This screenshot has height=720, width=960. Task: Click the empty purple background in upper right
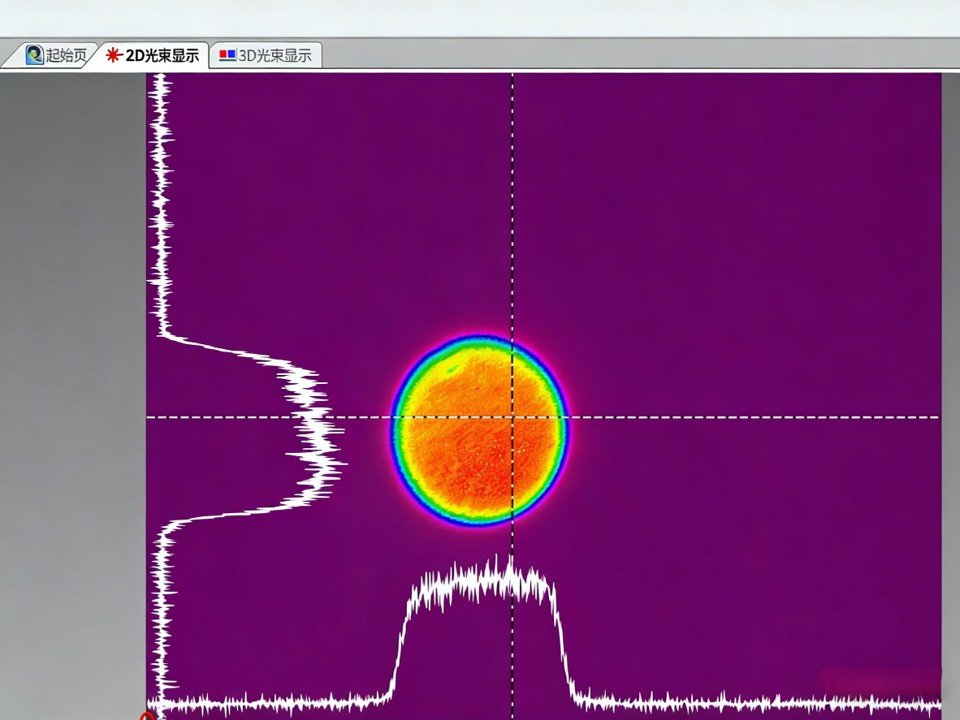(x=780, y=180)
